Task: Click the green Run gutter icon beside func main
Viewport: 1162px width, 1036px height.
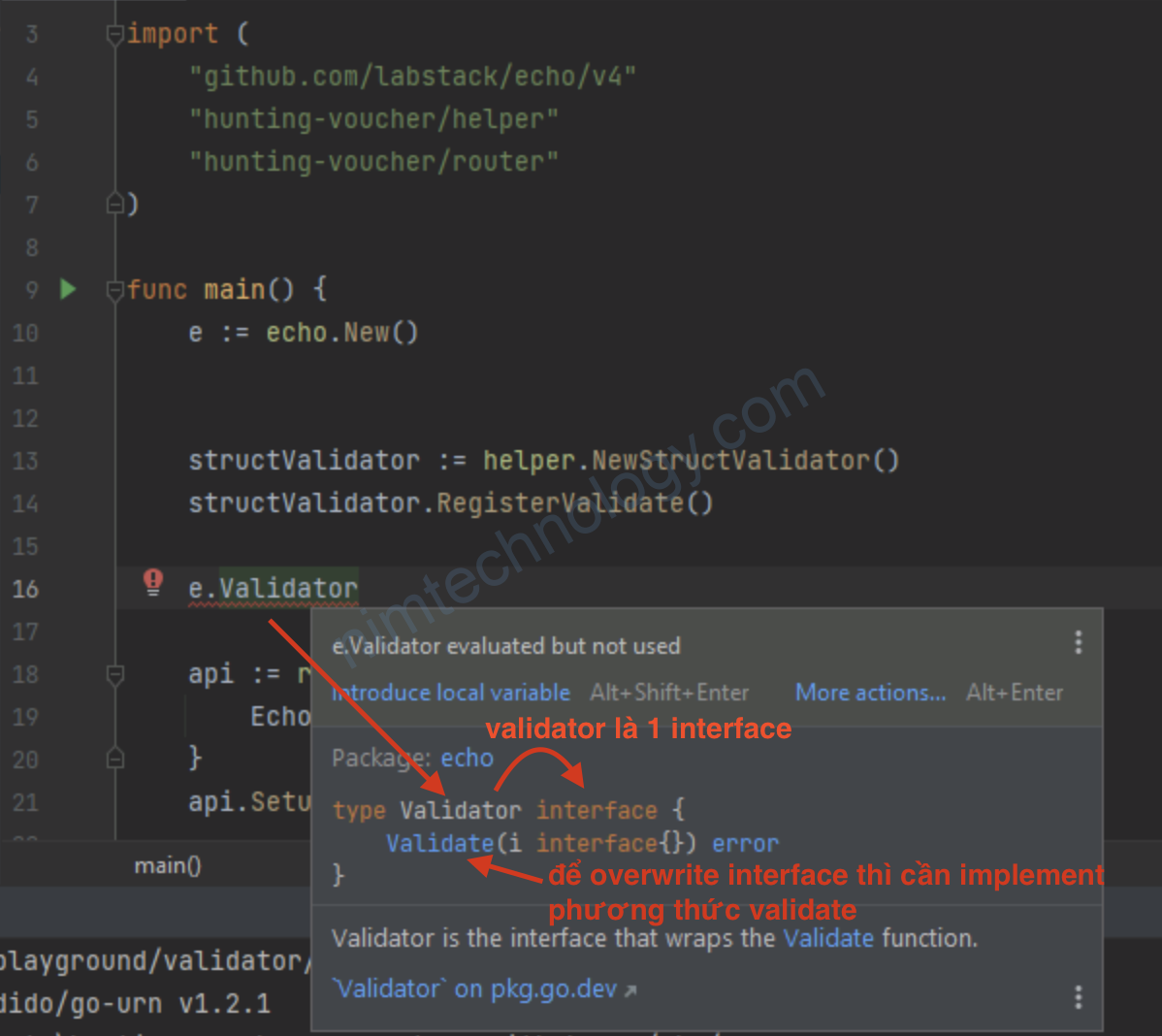Action: coord(68,289)
